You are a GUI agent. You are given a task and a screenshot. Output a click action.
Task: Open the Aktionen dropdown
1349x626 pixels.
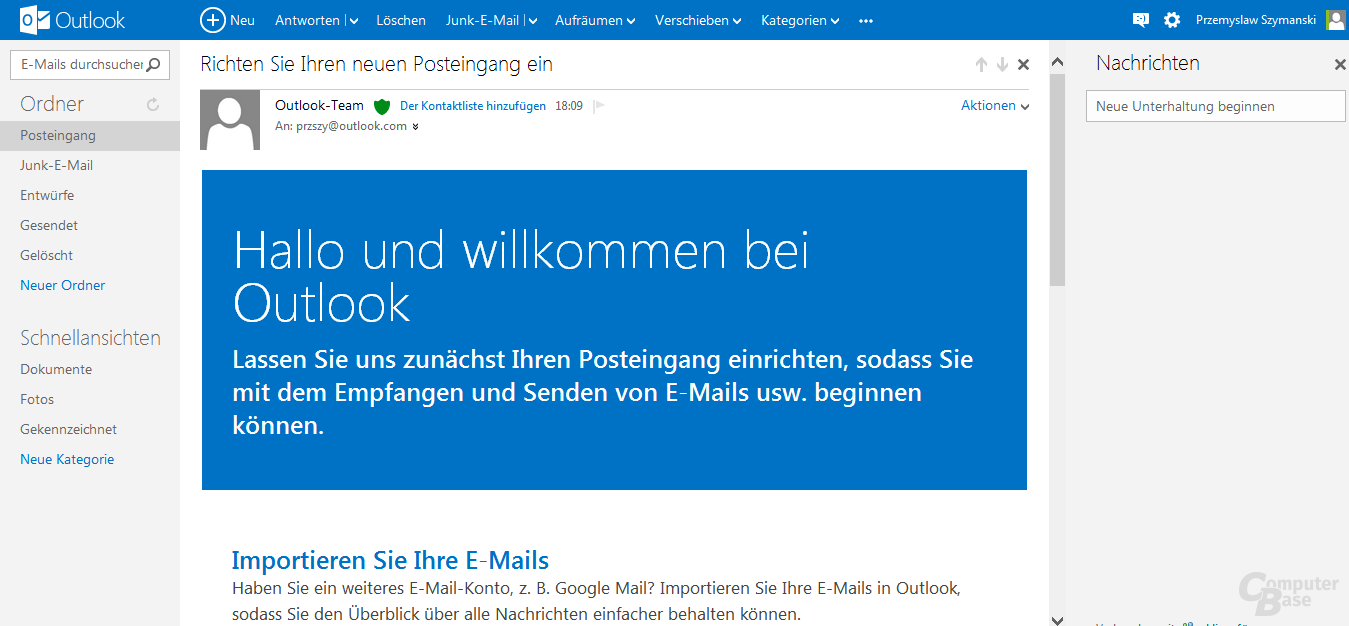pyautogui.click(x=995, y=105)
